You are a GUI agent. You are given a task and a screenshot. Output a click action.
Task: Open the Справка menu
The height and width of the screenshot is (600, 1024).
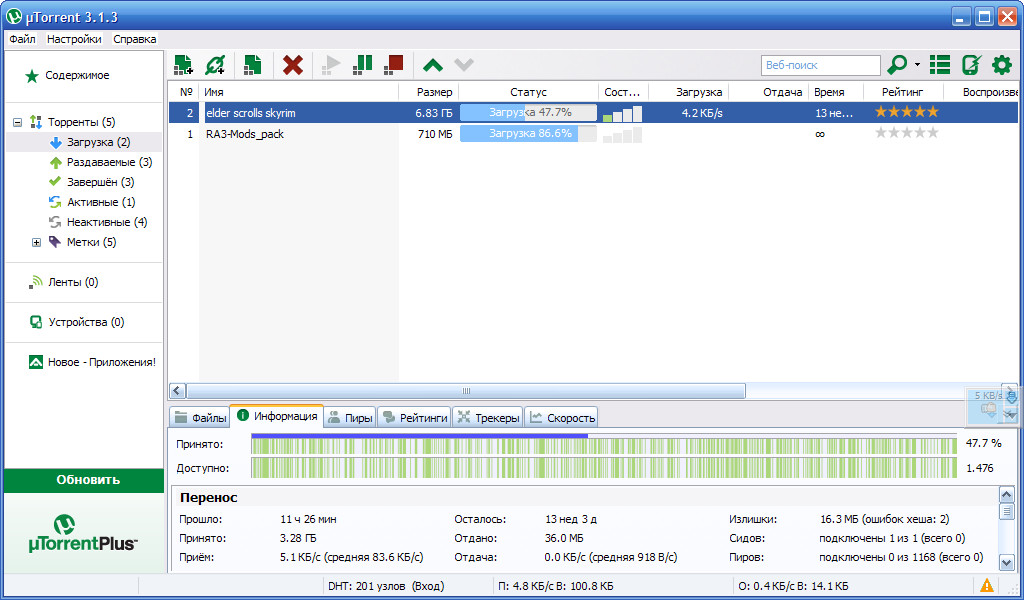click(135, 39)
